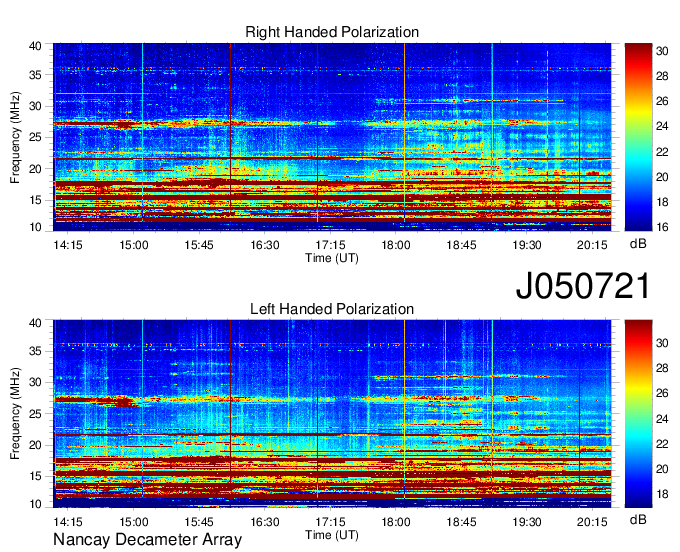Click the 22 dB tick on Left Handed colorbar
Viewport: 680px width, 552px height.
click(x=662, y=444)
